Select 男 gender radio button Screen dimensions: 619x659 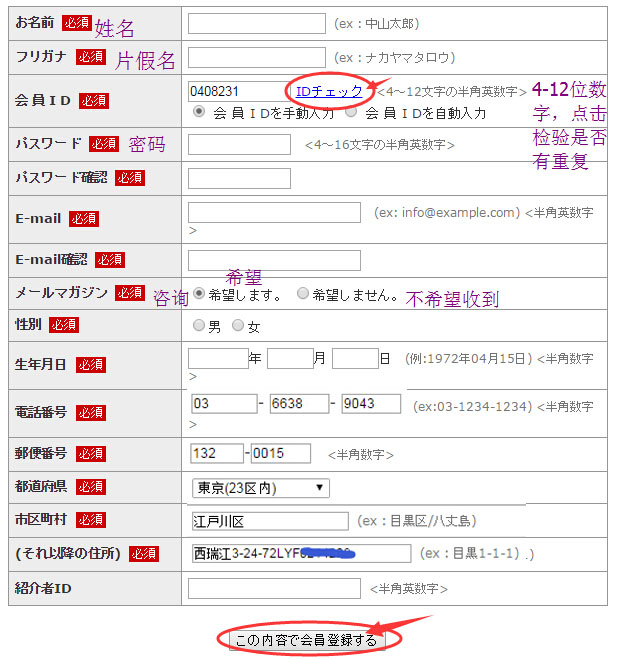point(198,325)
